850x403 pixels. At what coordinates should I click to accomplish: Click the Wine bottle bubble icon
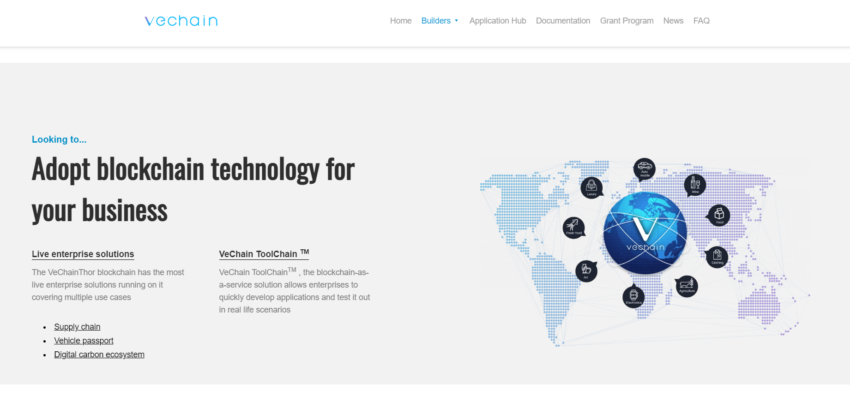pyautogui.click(x=694, y=185)
